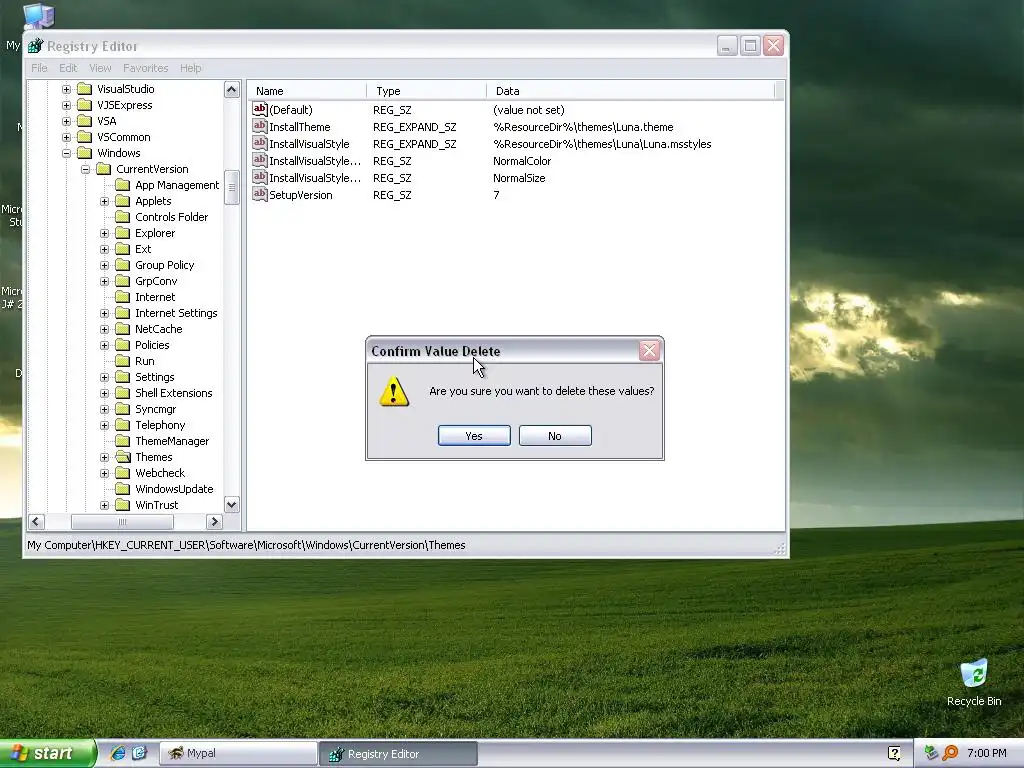Viewport: 1024px width, 768px height.
Task: Select the Controls Folder folder icon
Action: click(x=123, y=217)
